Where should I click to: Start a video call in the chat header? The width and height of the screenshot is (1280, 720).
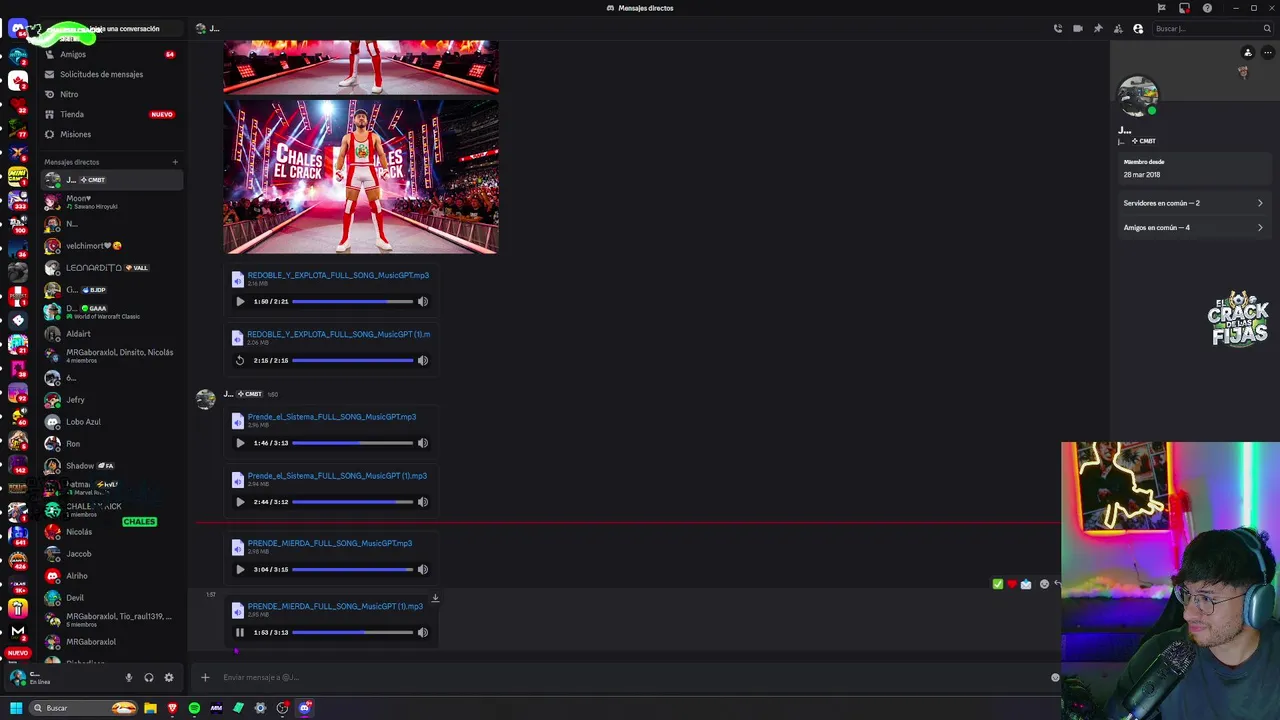(1078, 28)
